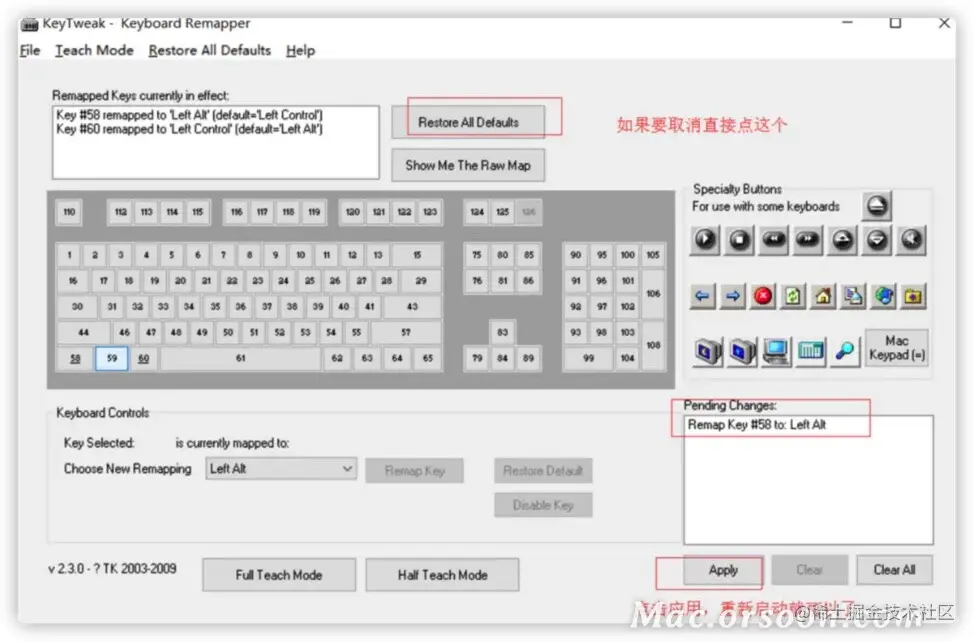
Task: Select the browser Forward arrow specialty button
Action: [x=733, y=296]
